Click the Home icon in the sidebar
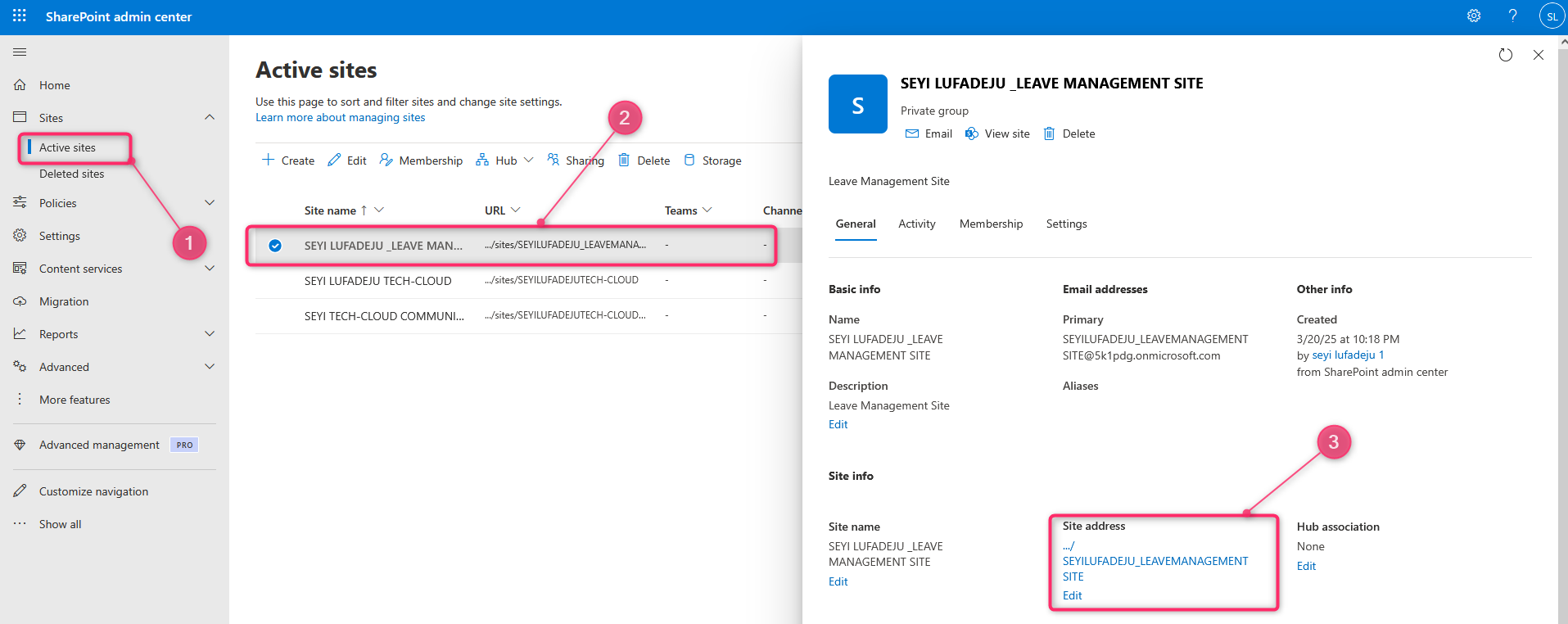Viewport: 1568px width, 624px height. click(20, 84)
